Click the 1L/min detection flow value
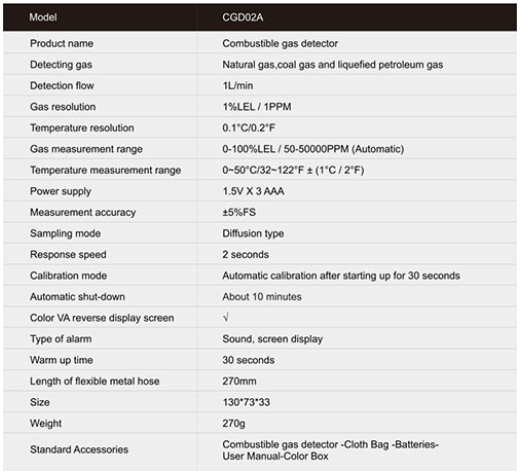 pos(238,86)
